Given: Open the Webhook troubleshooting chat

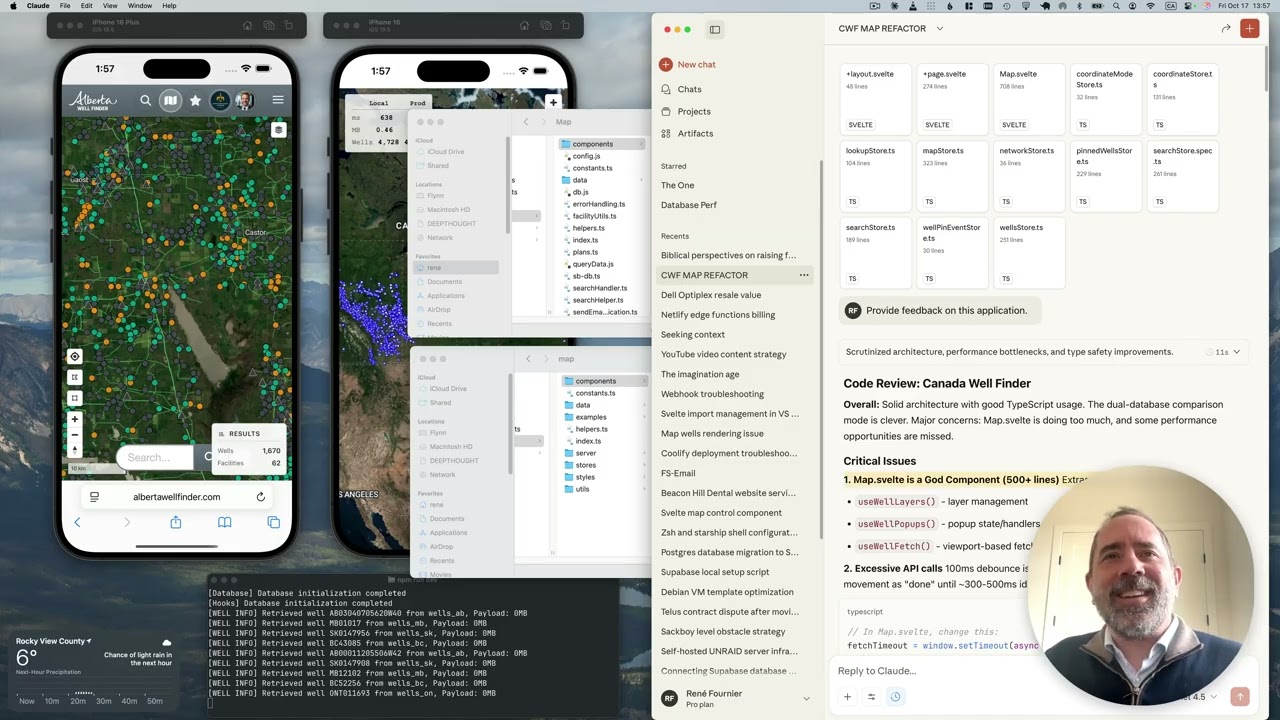Looking at the screenshot, I should 712,394.
